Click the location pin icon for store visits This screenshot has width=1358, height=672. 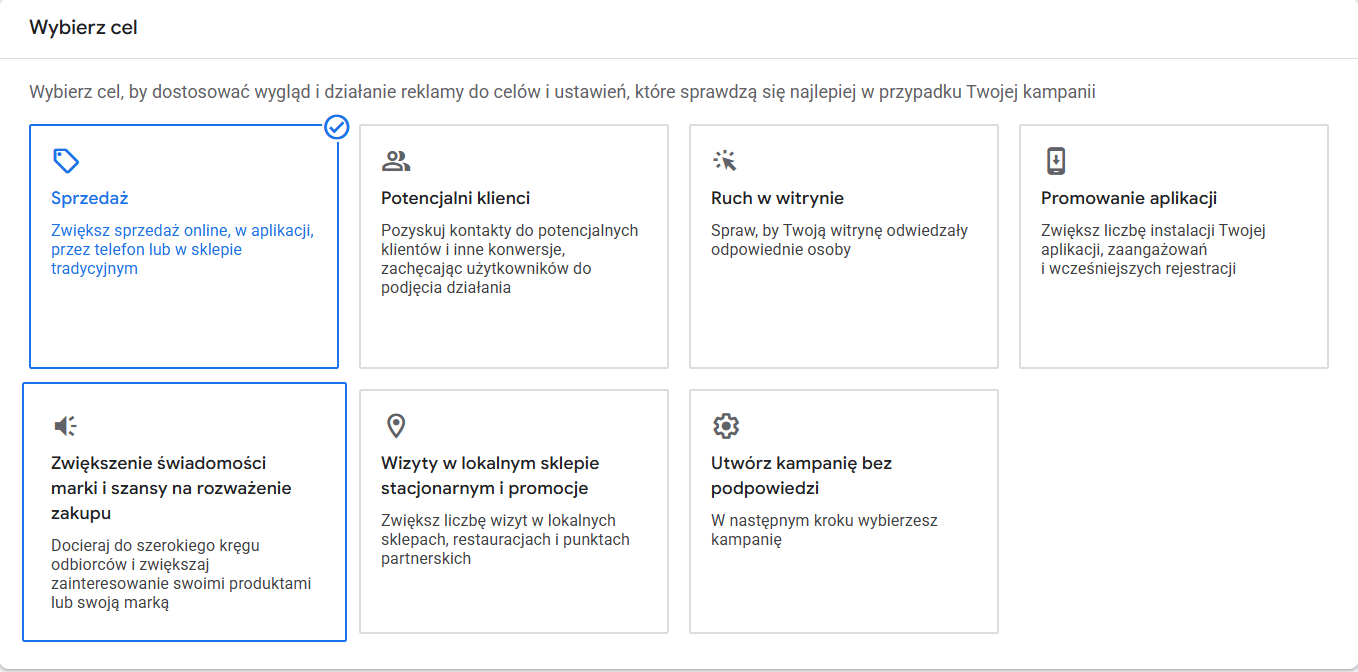394,424
